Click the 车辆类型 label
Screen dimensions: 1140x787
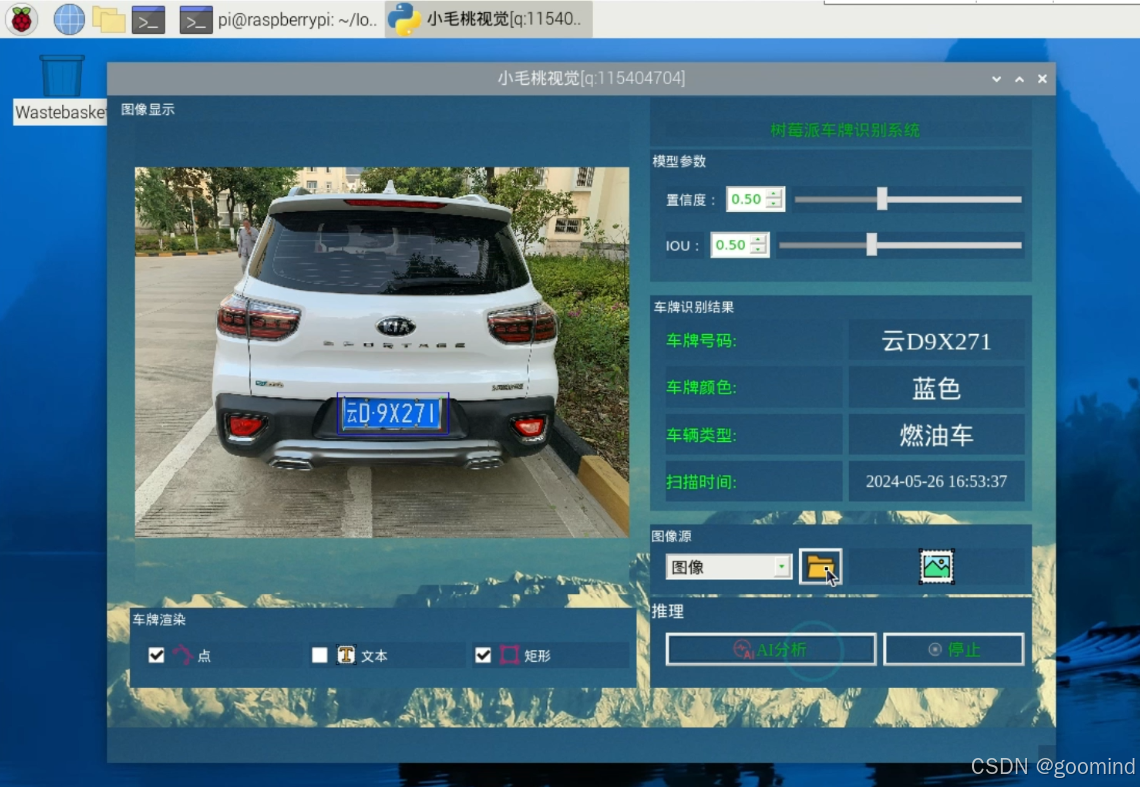701,435
